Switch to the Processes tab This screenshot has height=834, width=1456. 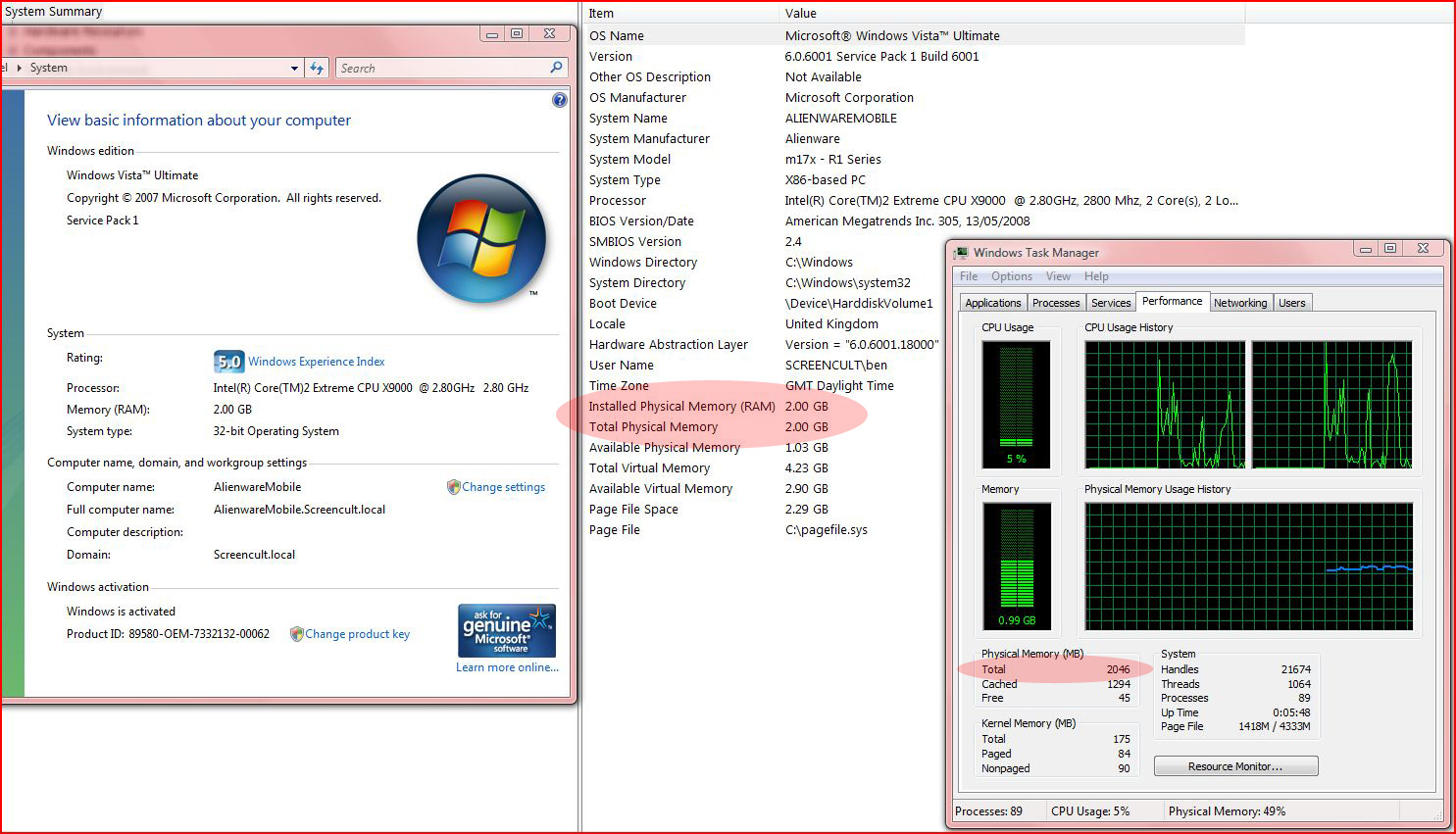click(x=1056, y=303)
